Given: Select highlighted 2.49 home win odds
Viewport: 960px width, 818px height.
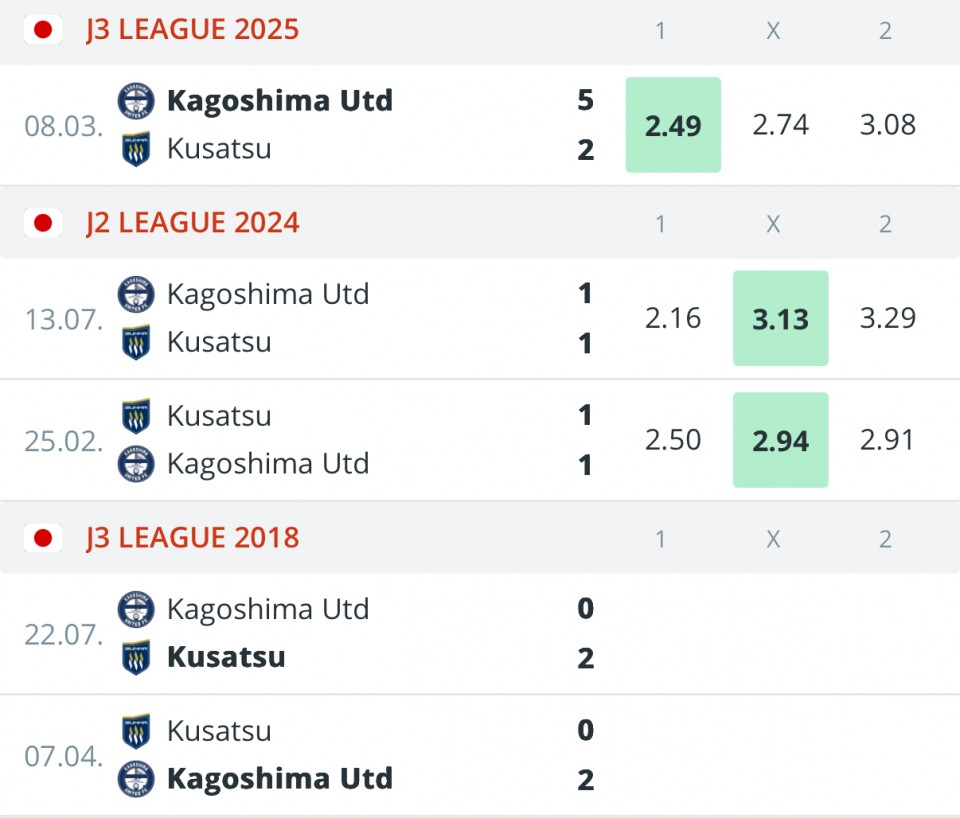Looking at the screenshot, I should 673,125.
